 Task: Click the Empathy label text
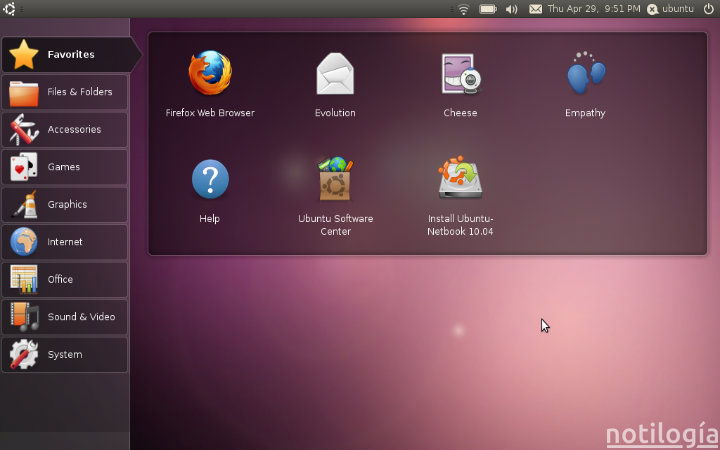[585, 113]
